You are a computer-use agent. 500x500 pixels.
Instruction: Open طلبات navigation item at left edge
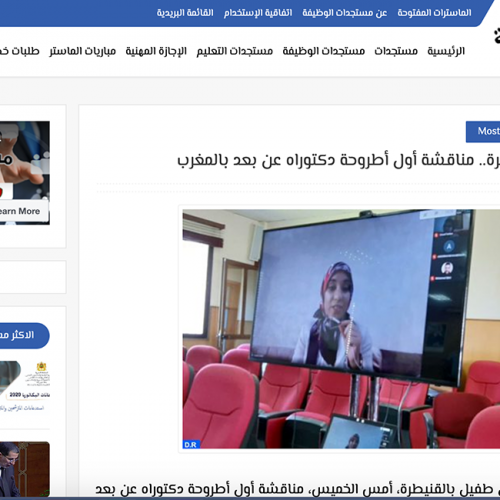pos(20,51)
